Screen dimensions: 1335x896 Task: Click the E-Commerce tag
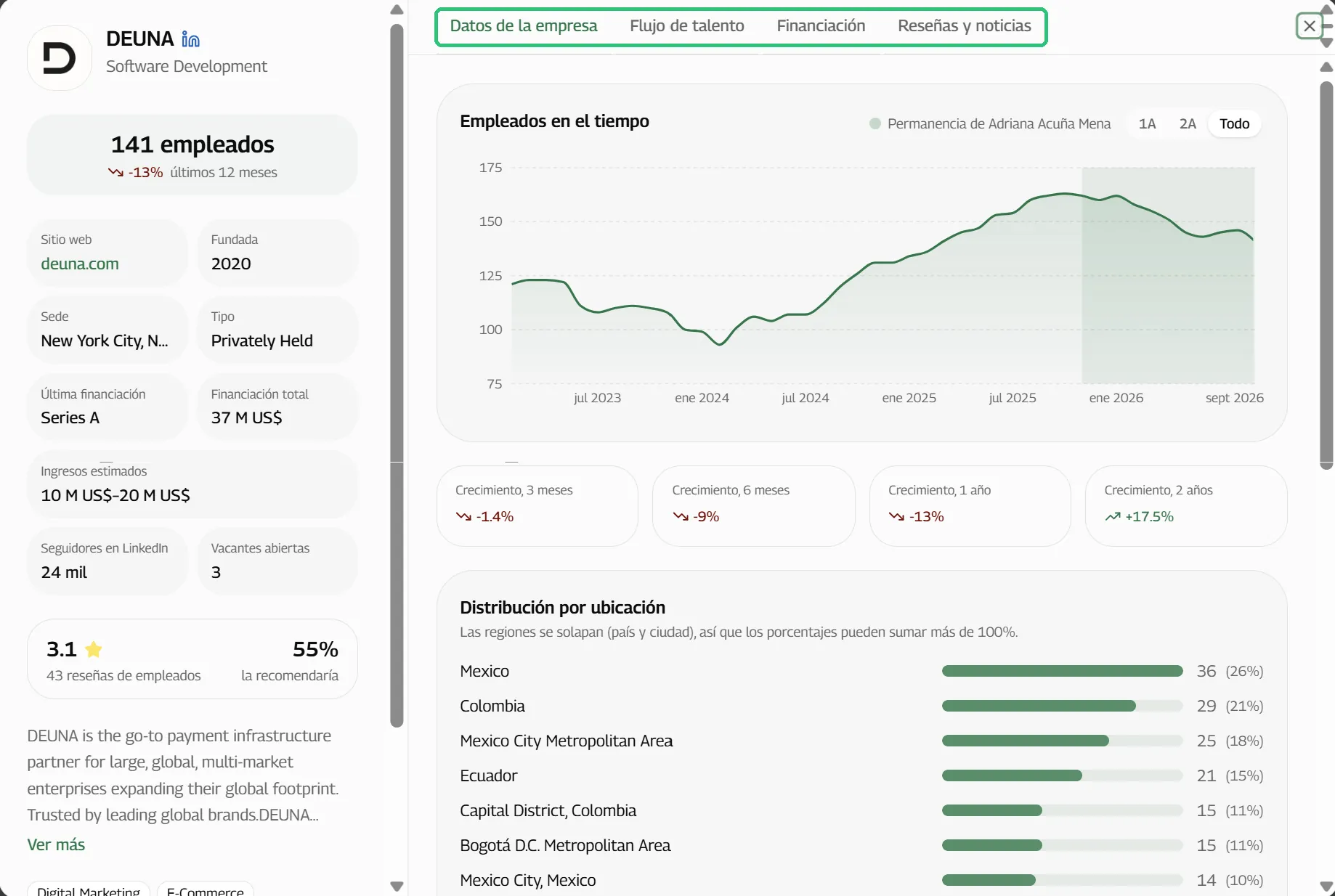point(206,890)
